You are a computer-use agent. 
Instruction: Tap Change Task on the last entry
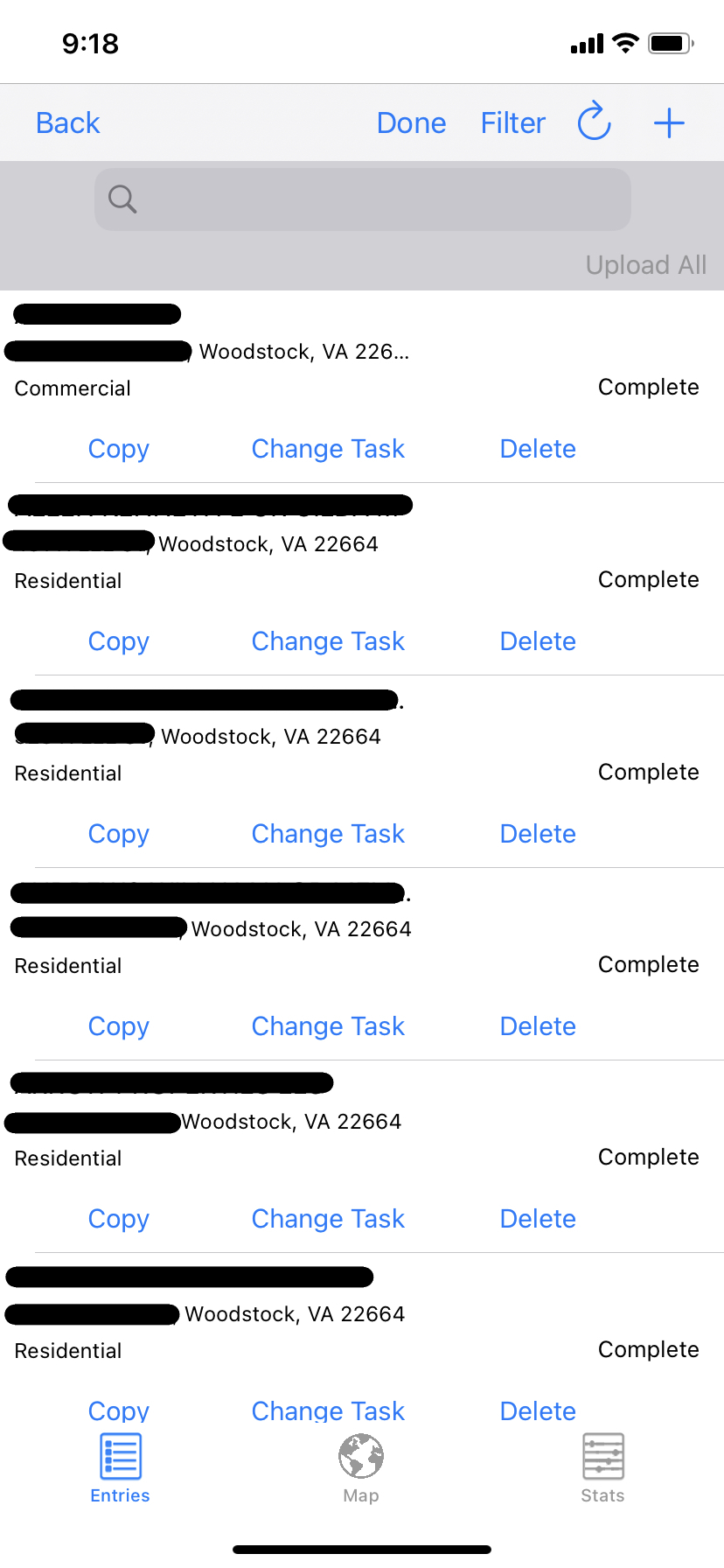327,1410
